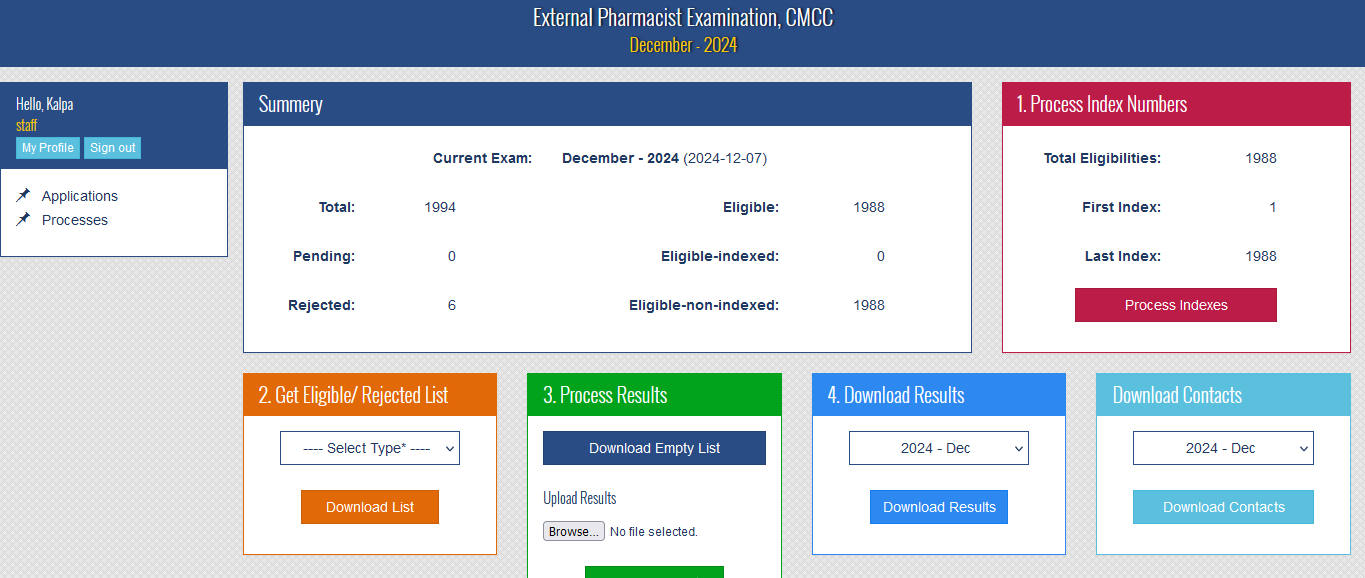1365x578 pixels.
Task: Click the orange Download List button
Action: pyautogui.click(x=369, y=507)
